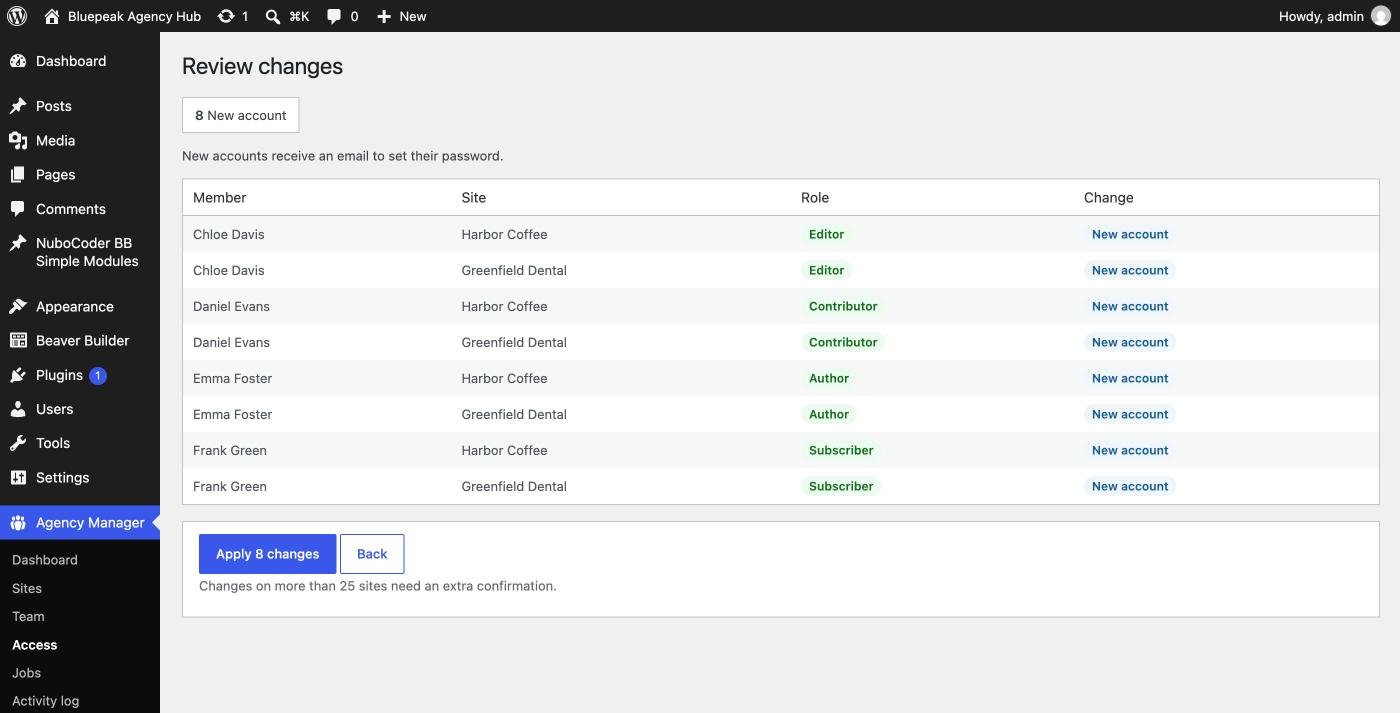Click the updates refresh icon
This screenshot has width=1400, height=713.
click(x=226, y=16)
